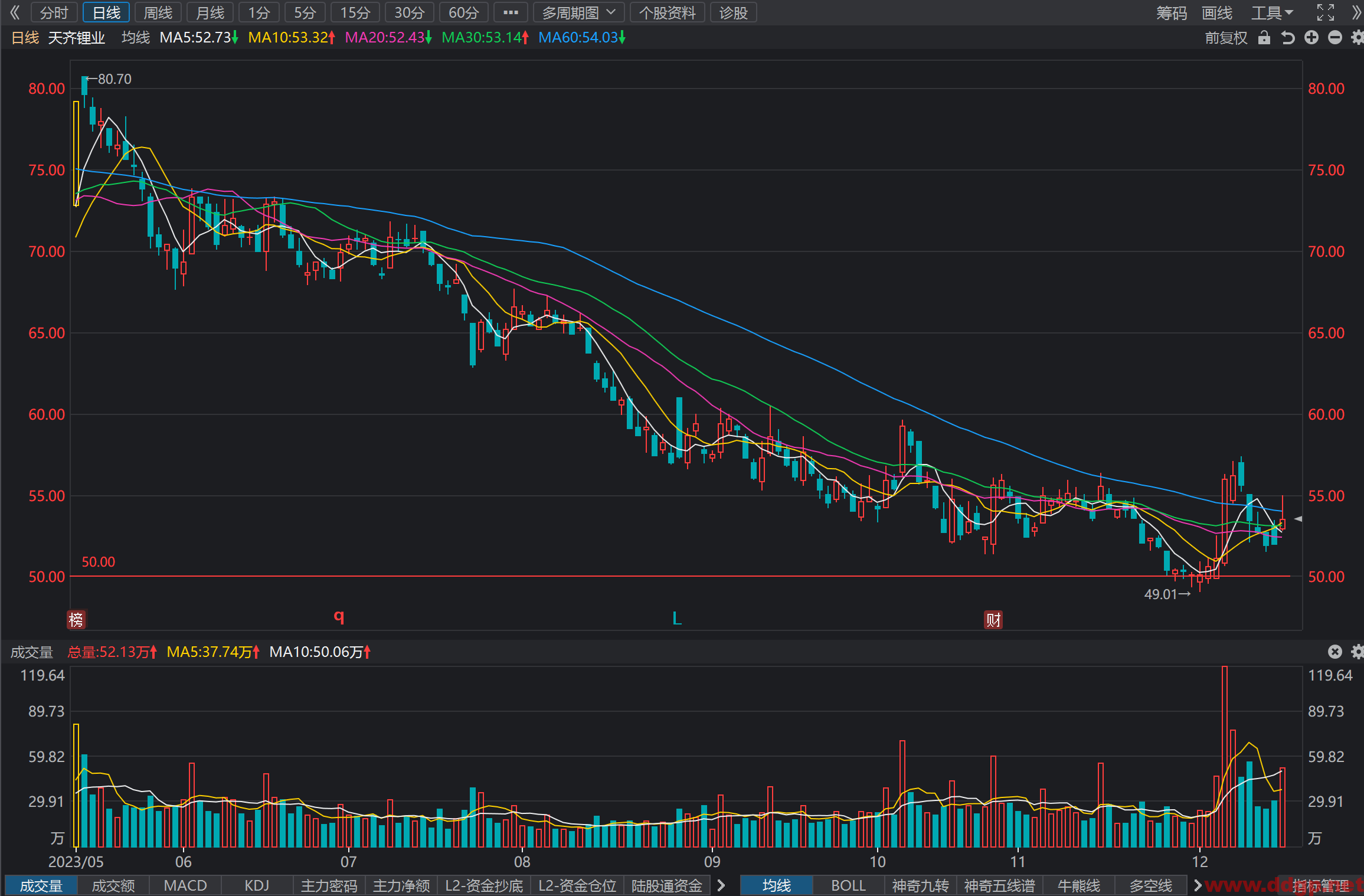Show more periods via ellipsis button
Image resolution: width=1364 pixels, height=896 pixels.
[x=511, y=12]
